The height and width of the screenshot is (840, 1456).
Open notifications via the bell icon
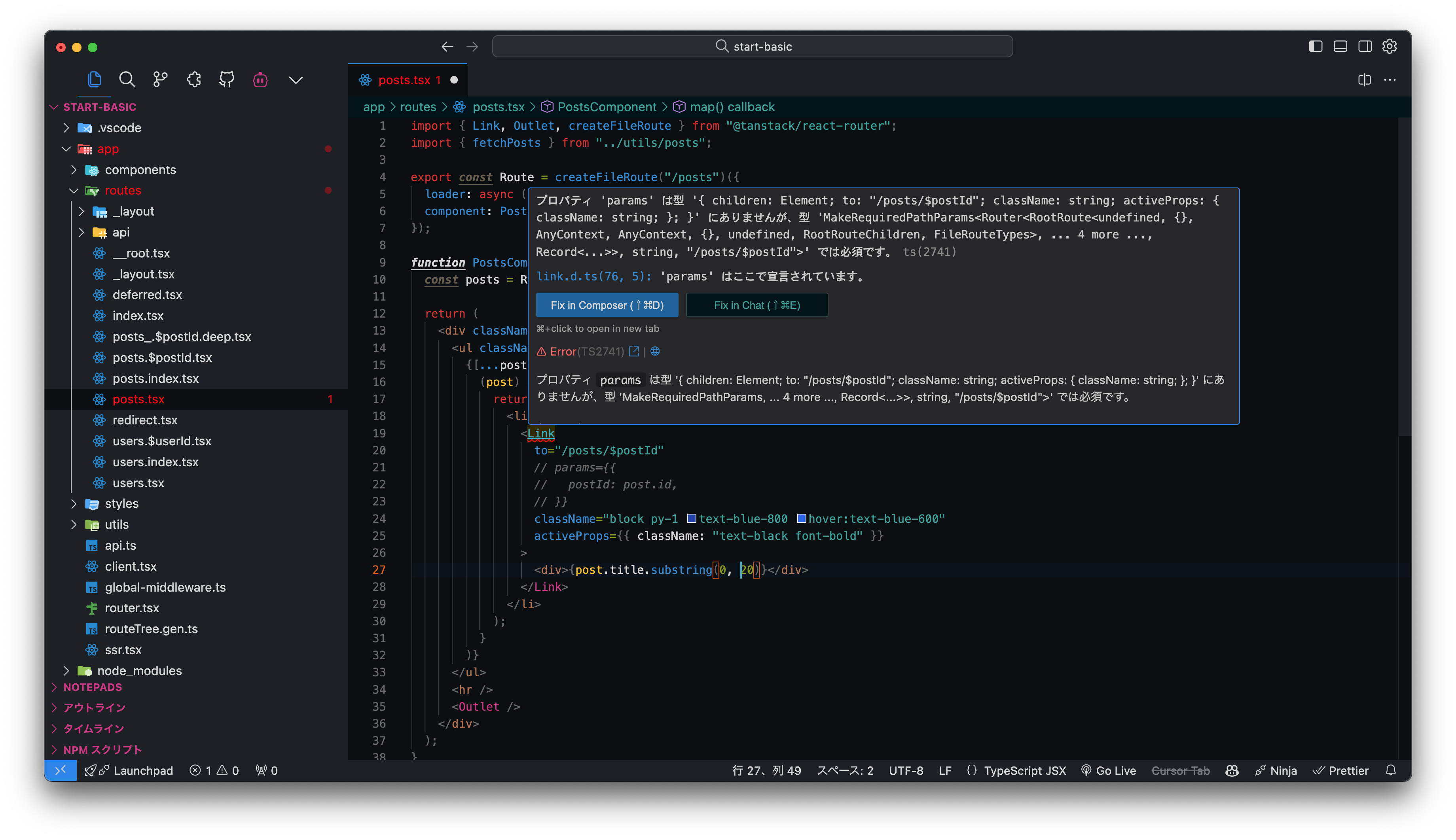(x=1391, y=770)
